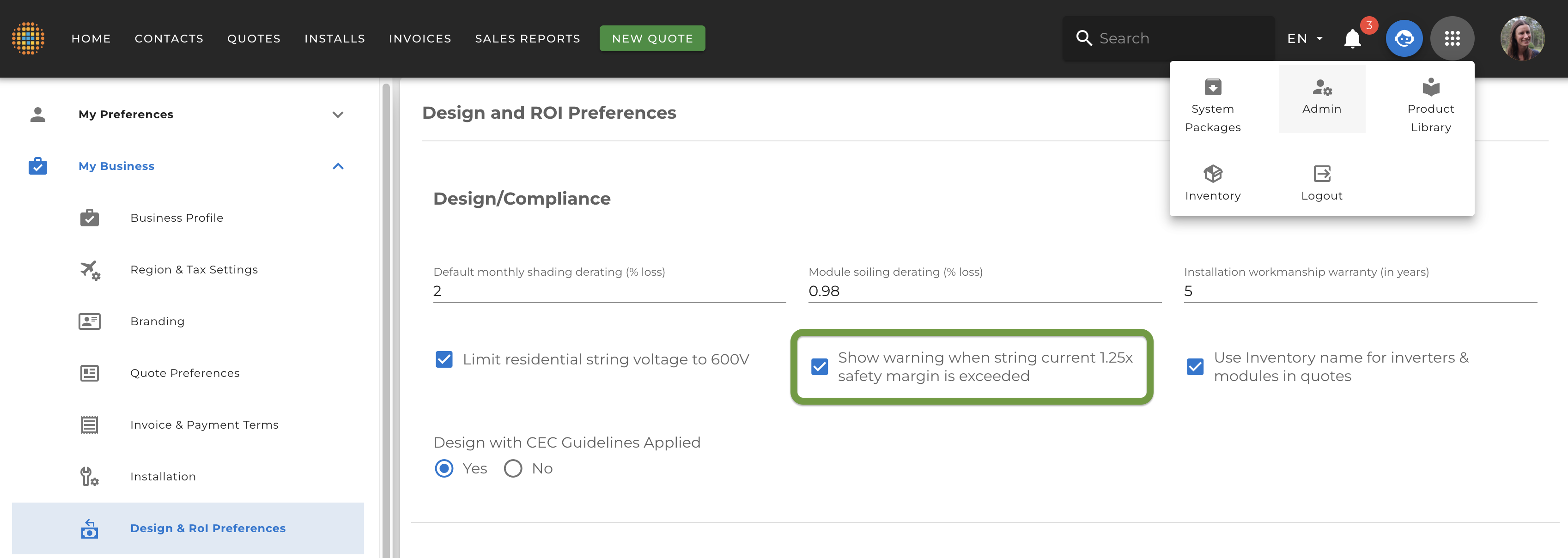Edit Module soiling derating field
1568x558 pixels.
984,291
